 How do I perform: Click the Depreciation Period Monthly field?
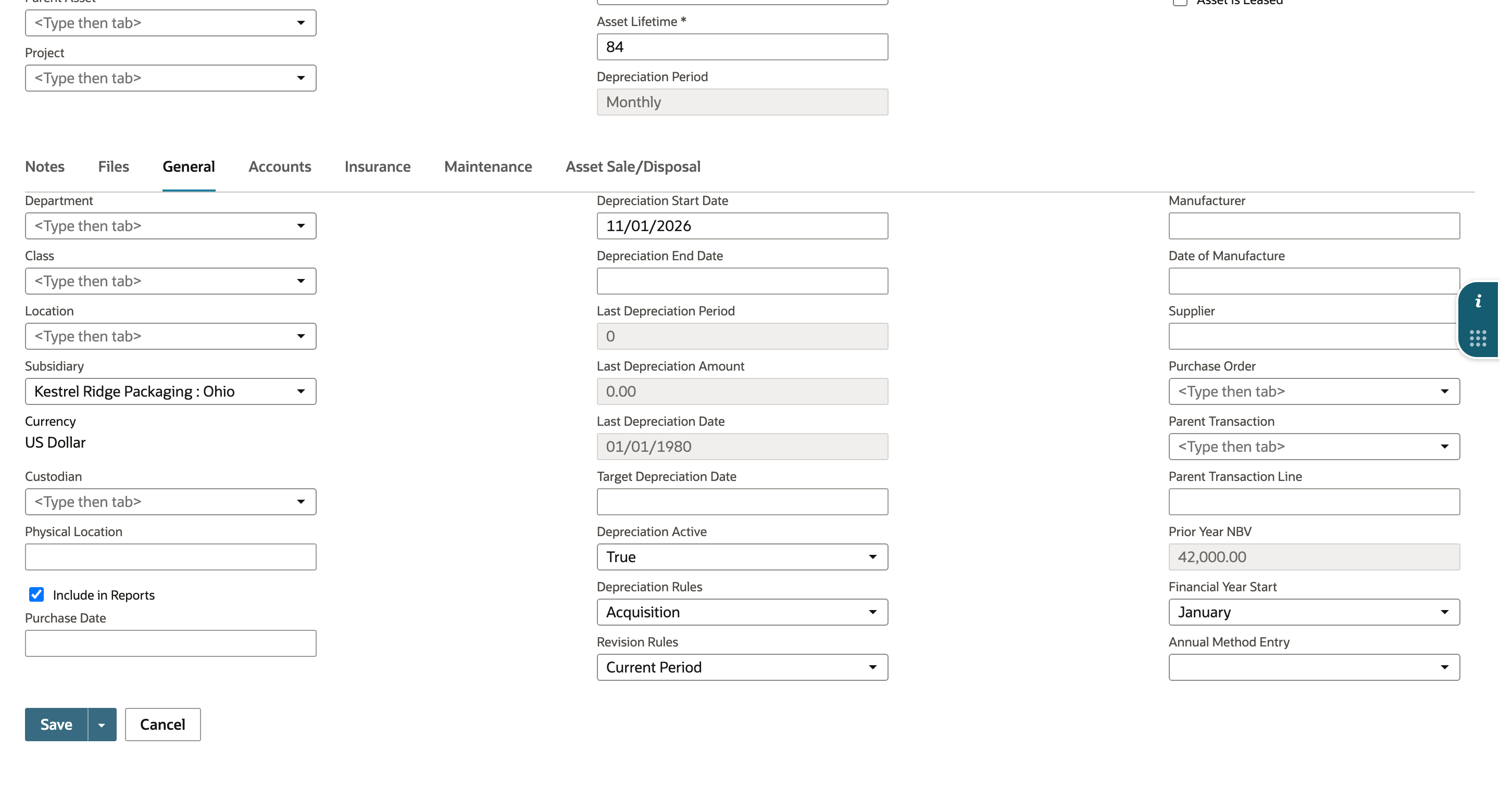(x=742, y=103)
